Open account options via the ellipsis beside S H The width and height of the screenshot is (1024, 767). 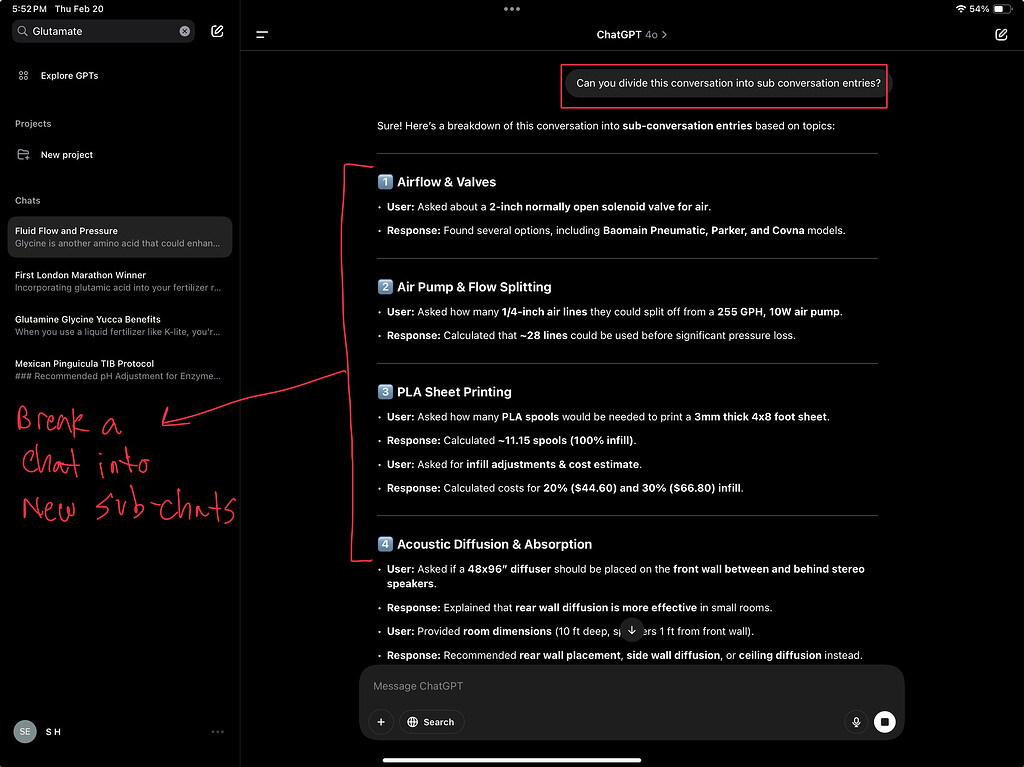tap(217, 731)
